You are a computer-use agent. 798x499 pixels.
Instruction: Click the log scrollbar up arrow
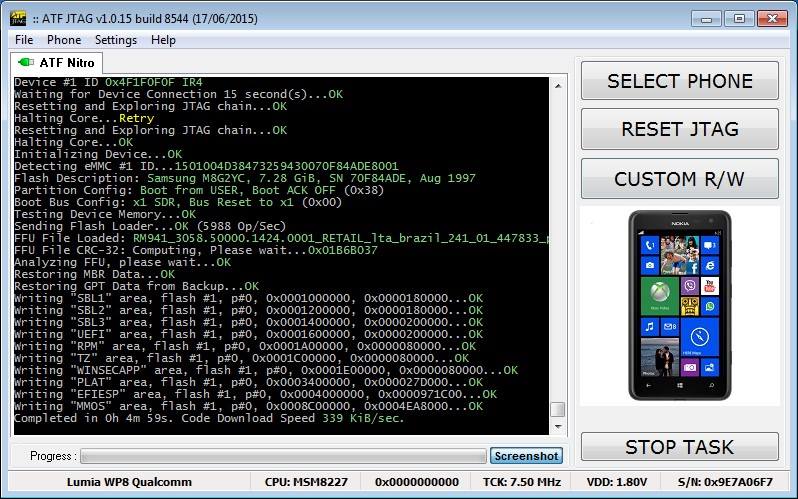[x=558, y=86]
